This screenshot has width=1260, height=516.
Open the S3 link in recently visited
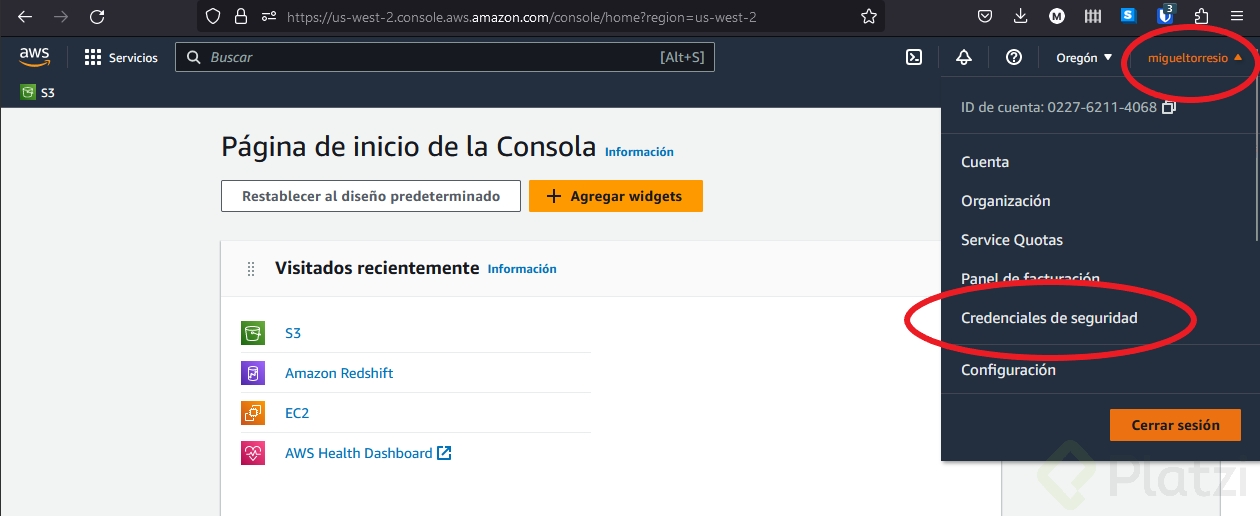[x=293, y=333]
